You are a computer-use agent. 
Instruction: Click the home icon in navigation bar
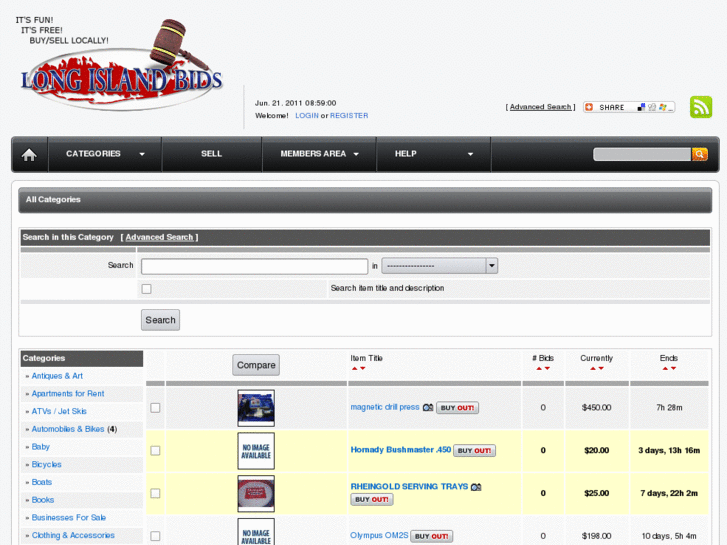[29, 154]
